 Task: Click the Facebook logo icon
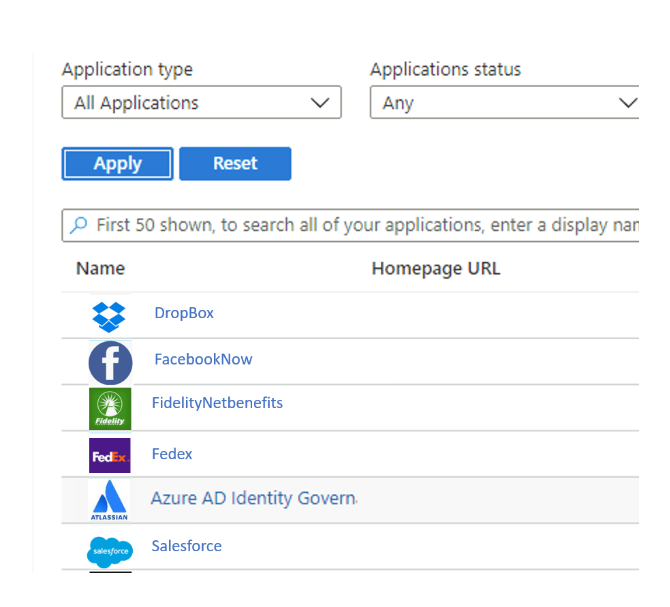coord(110,363)
